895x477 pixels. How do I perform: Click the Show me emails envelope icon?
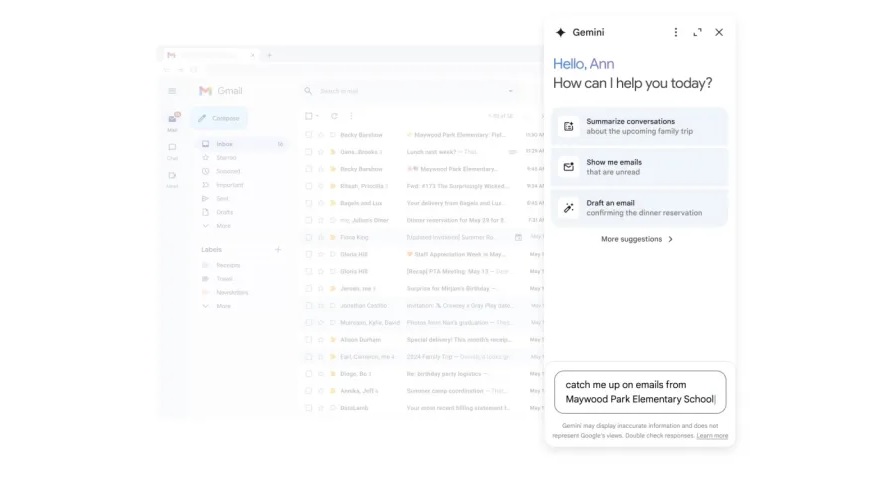click(569, 167)
